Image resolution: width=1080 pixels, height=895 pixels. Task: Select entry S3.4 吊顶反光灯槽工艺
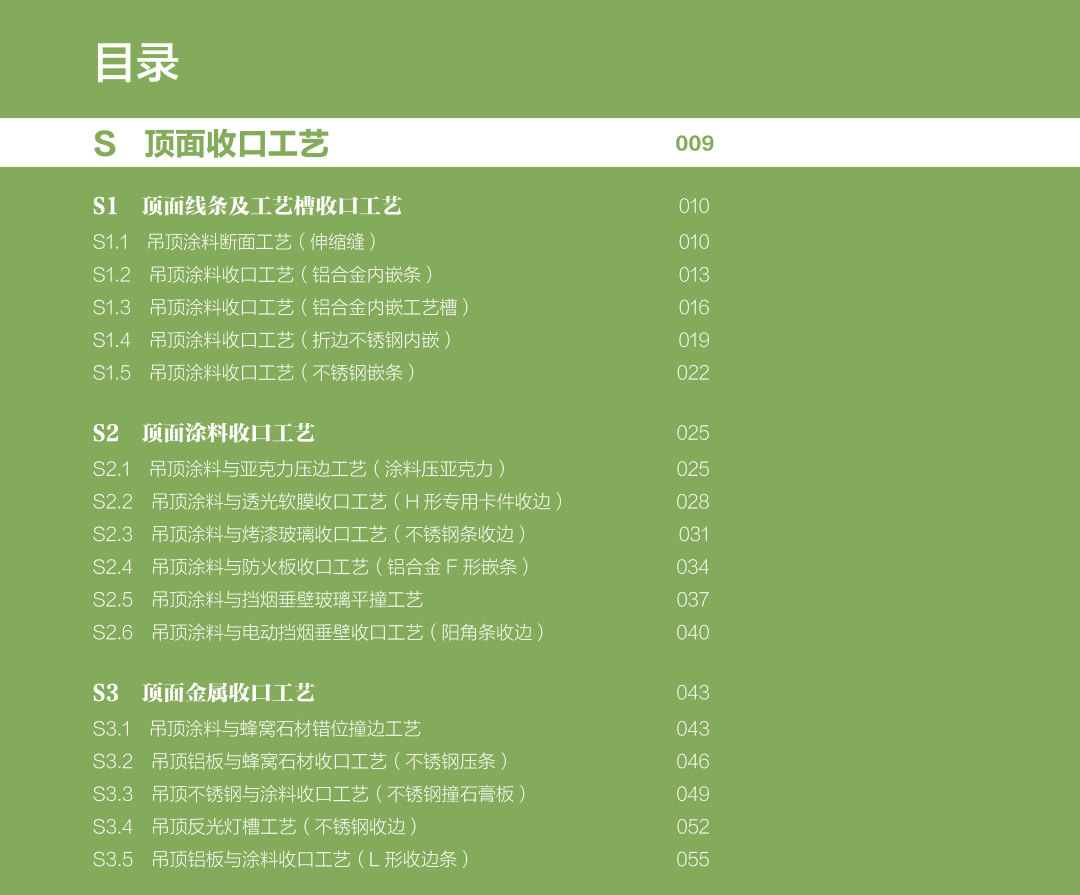pos(256,827)
